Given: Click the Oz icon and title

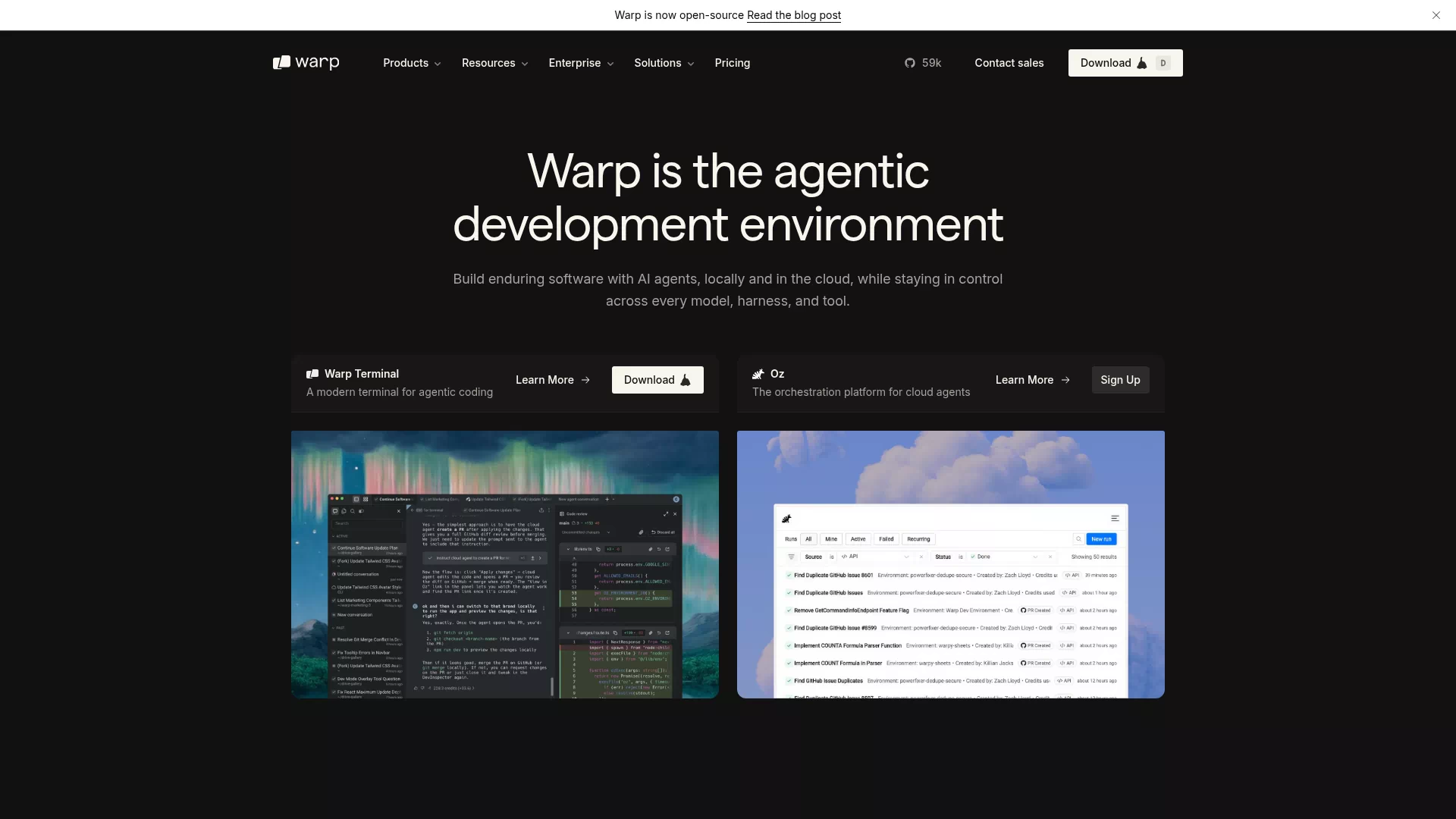Looking at the screenshot, I should click(768, 374).
